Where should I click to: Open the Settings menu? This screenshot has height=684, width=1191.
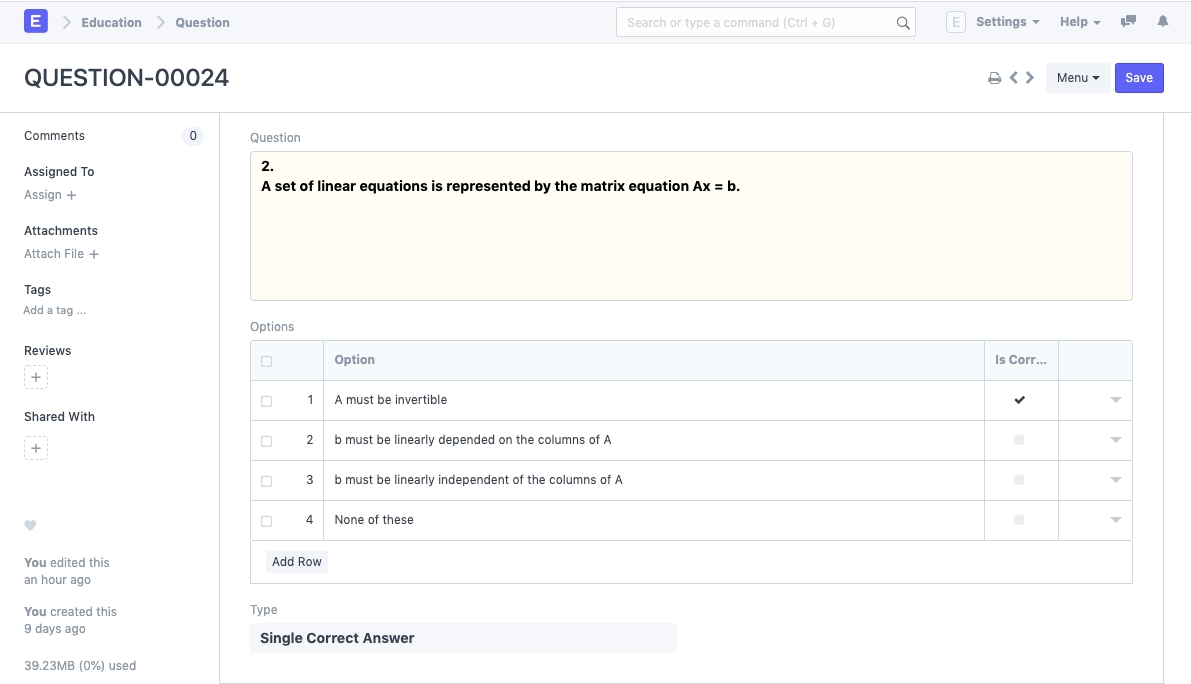coord(1007,22)
